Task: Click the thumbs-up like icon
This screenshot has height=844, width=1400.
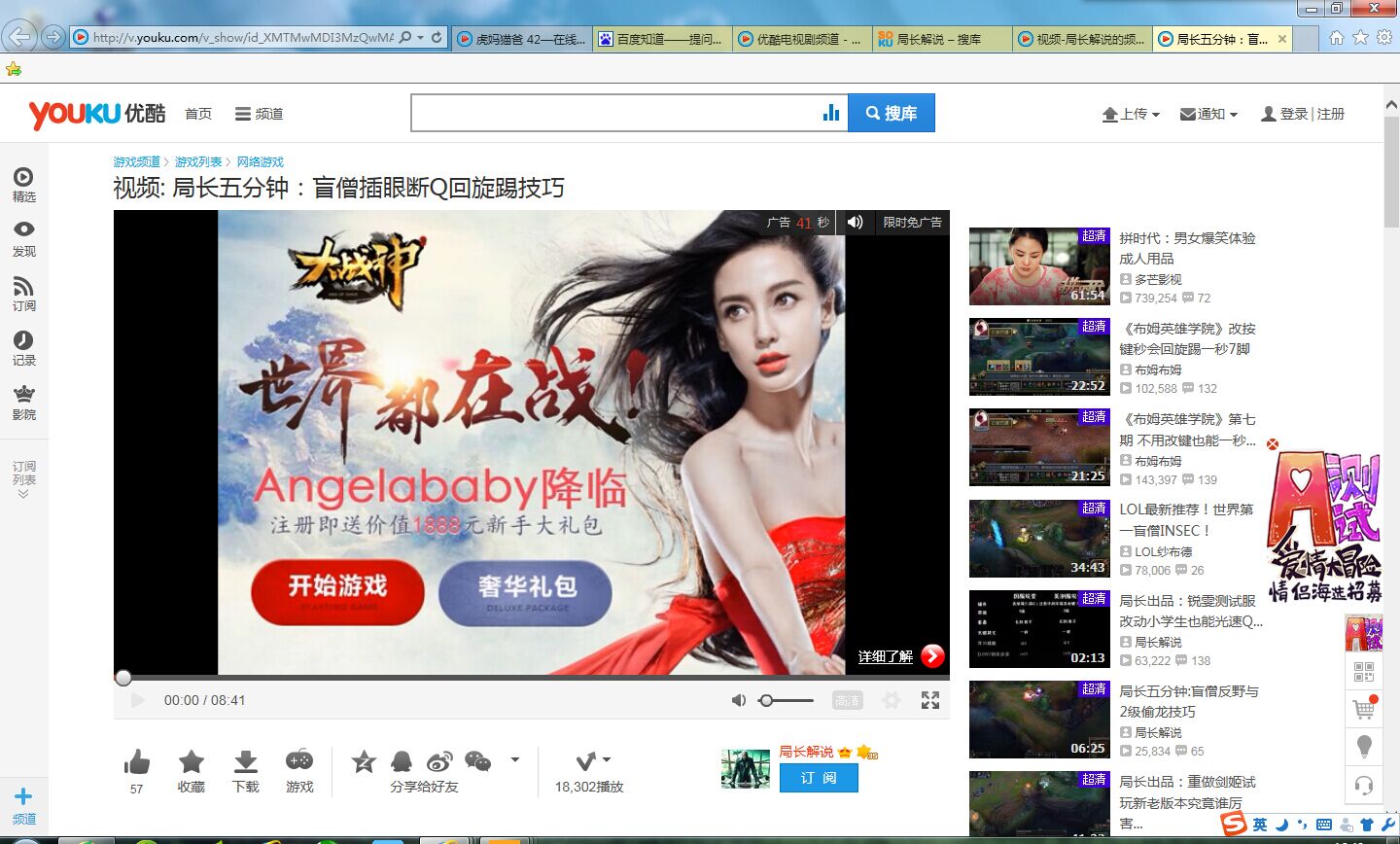Action: tap(137, 762)
